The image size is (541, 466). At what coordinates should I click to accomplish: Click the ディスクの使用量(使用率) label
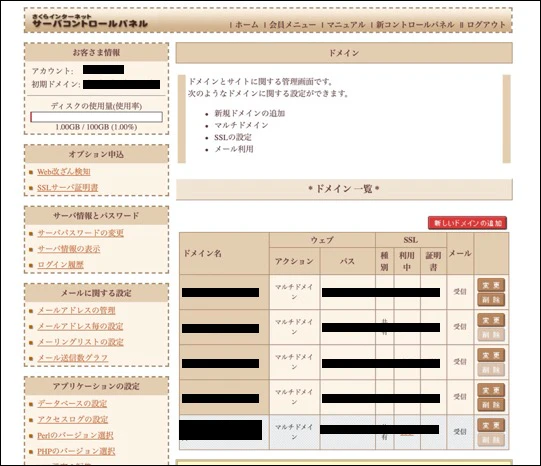pyautogui.click(x=96, y=106)
